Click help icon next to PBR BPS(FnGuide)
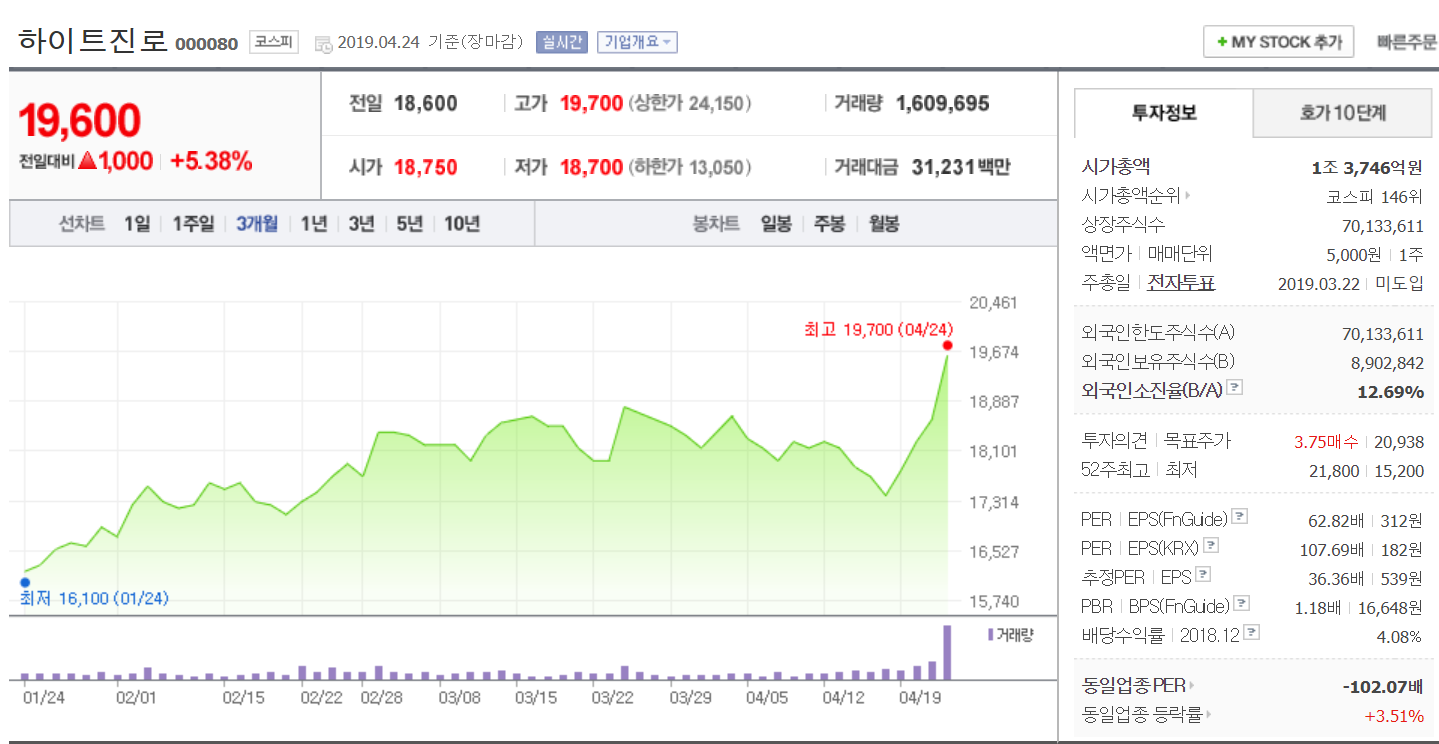This screenshot has height=744, width=1439. [x=1242, y=604]
